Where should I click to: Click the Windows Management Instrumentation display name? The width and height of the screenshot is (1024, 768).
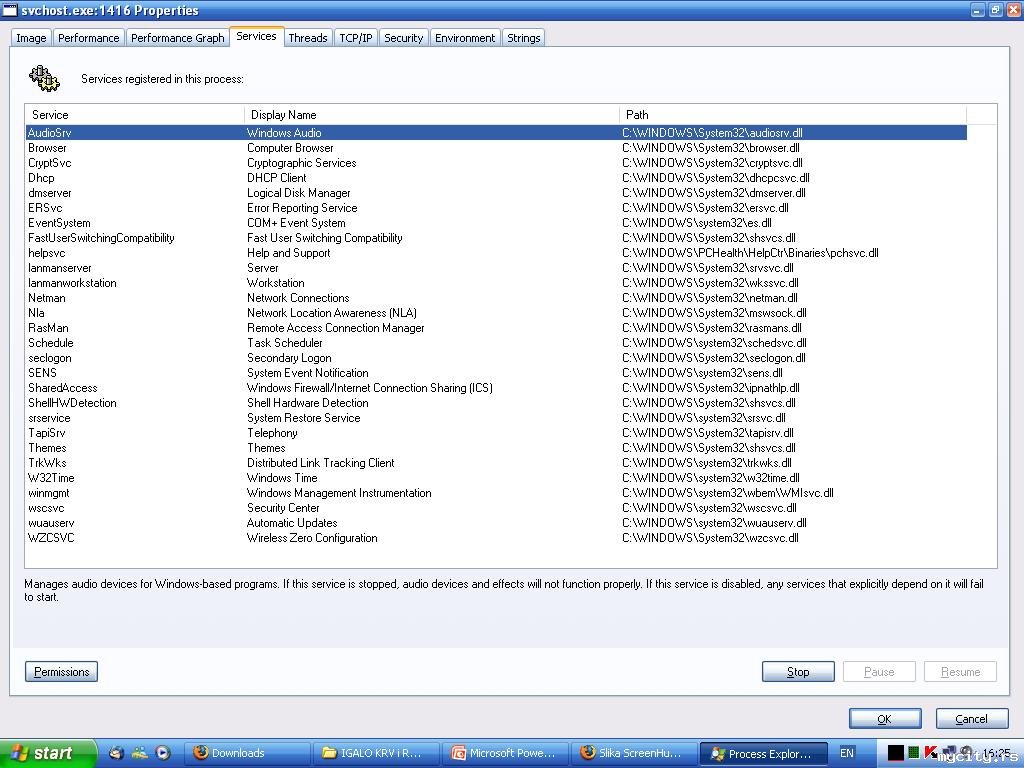click(339, 493)
